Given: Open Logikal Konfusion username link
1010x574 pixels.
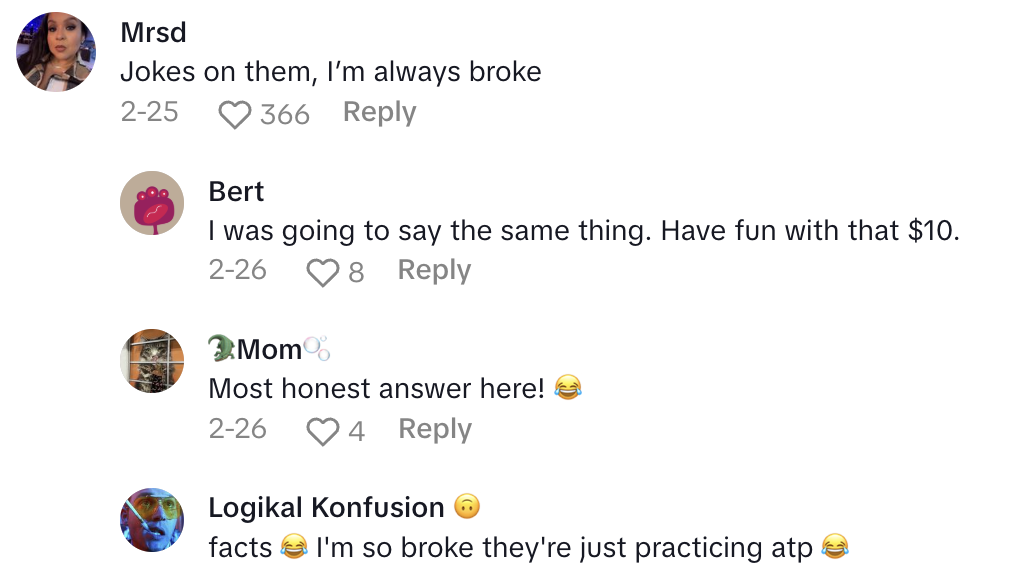Looking at the screenshot, I should point(326,508).
